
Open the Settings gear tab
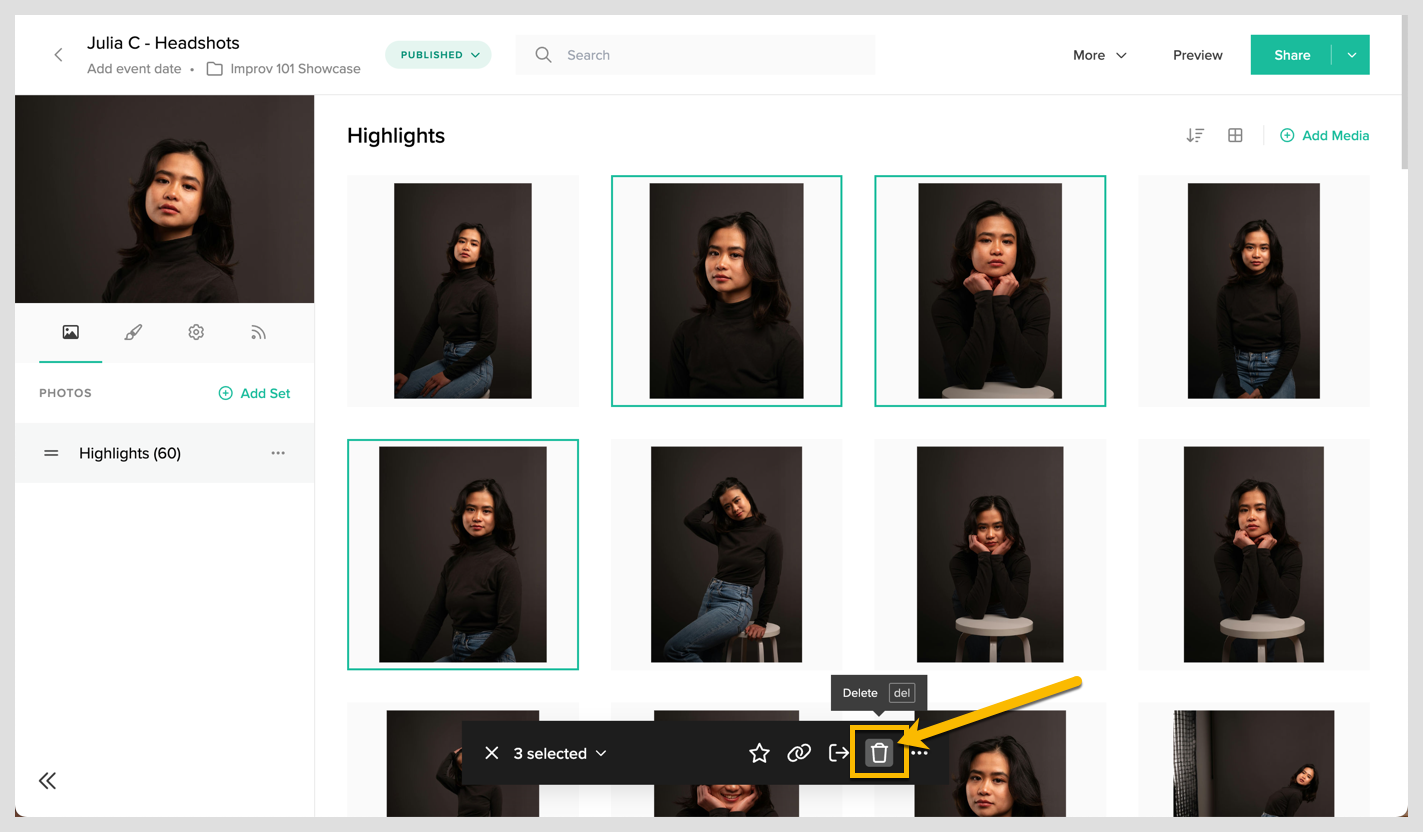[x=196, y=332]
